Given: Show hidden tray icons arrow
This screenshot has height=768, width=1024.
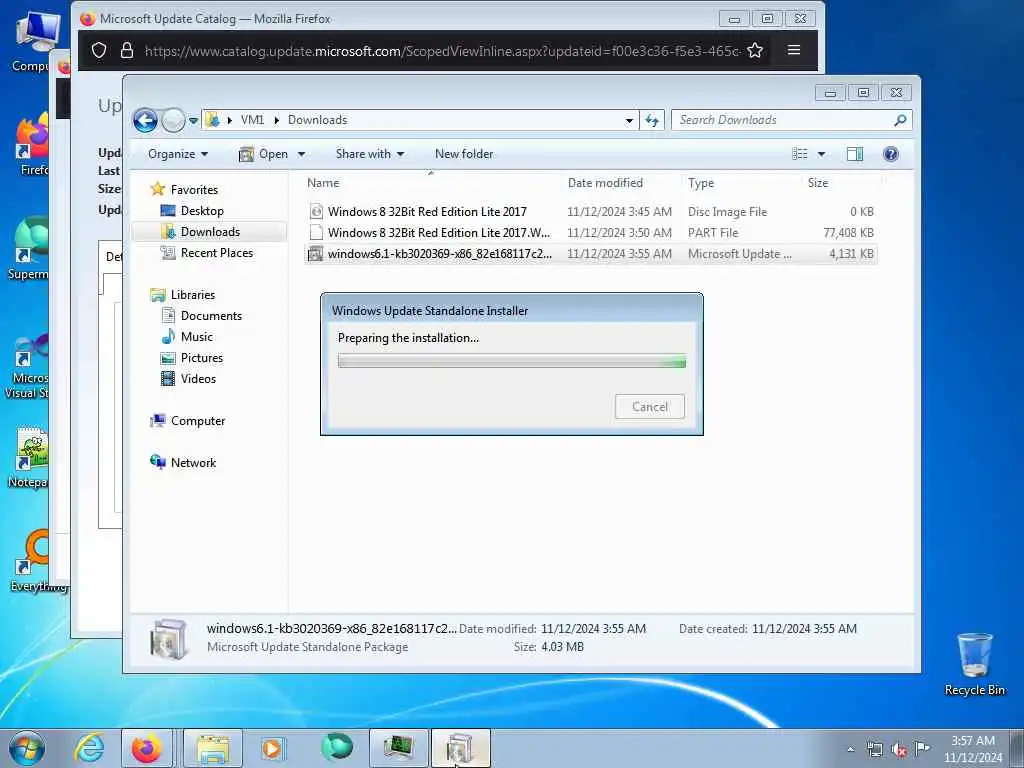Looking at the screenshot, I should coord(850,750).
